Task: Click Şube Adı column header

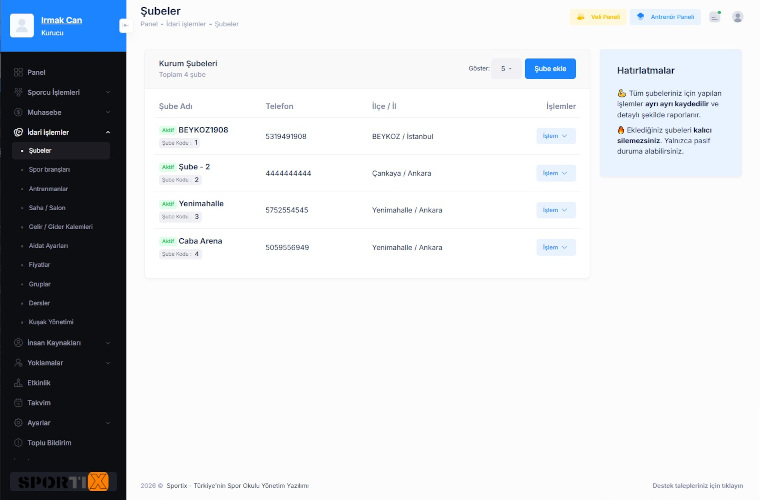Action: pos(175,106)
